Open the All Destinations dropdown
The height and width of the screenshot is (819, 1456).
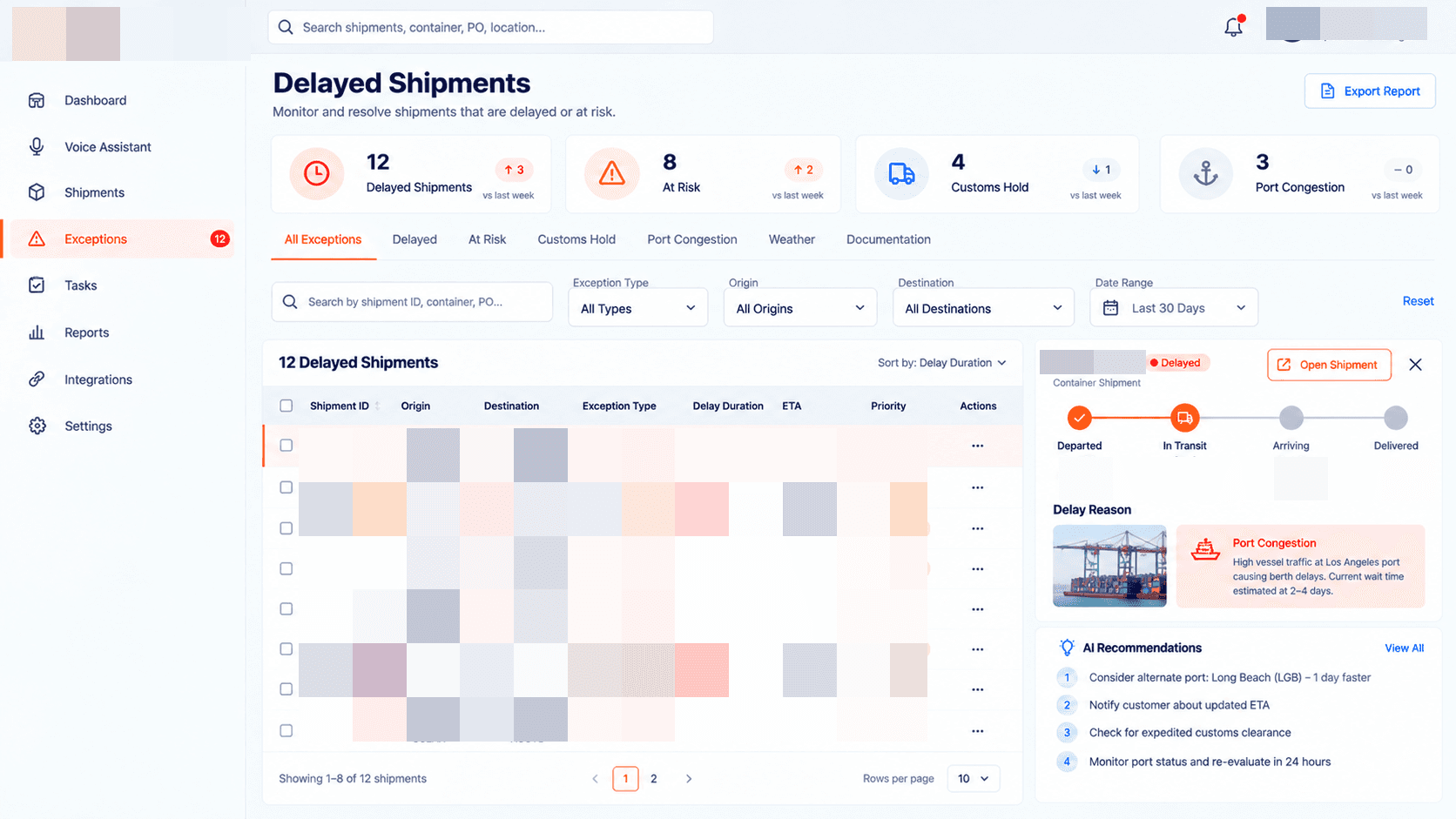coord(983,308)
